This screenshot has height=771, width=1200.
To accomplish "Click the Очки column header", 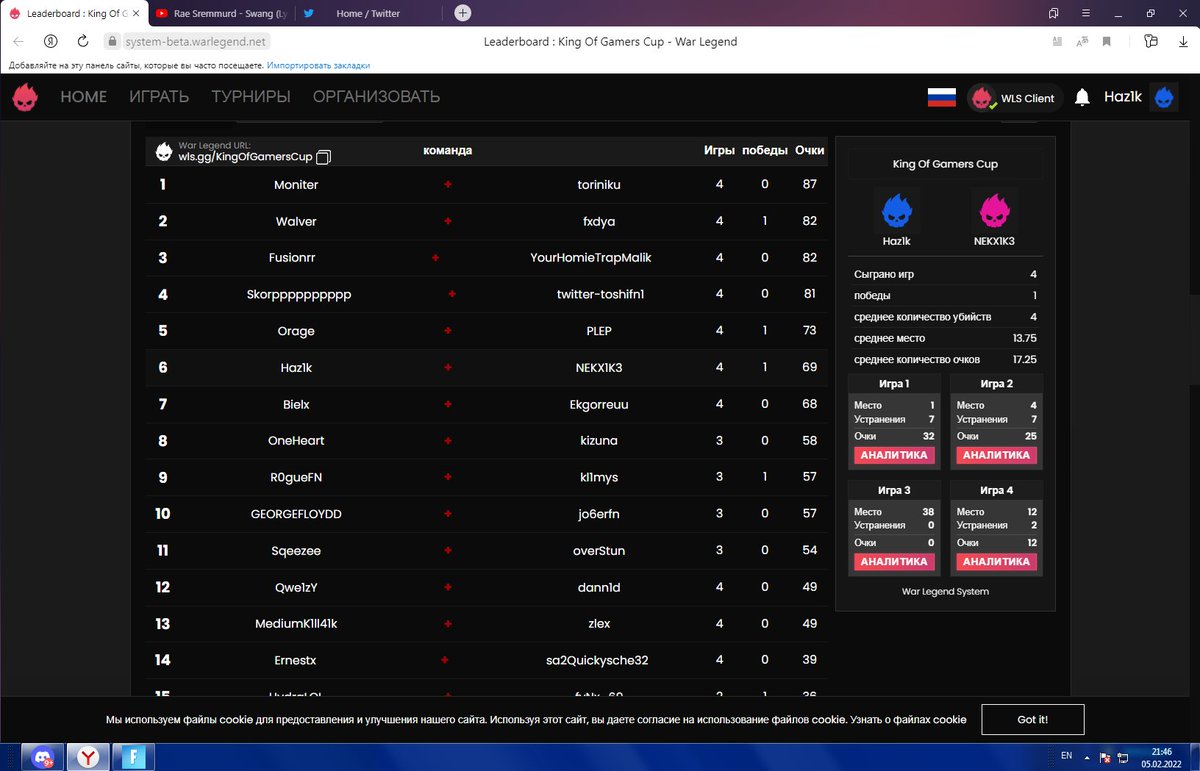I will pos(810,150).
